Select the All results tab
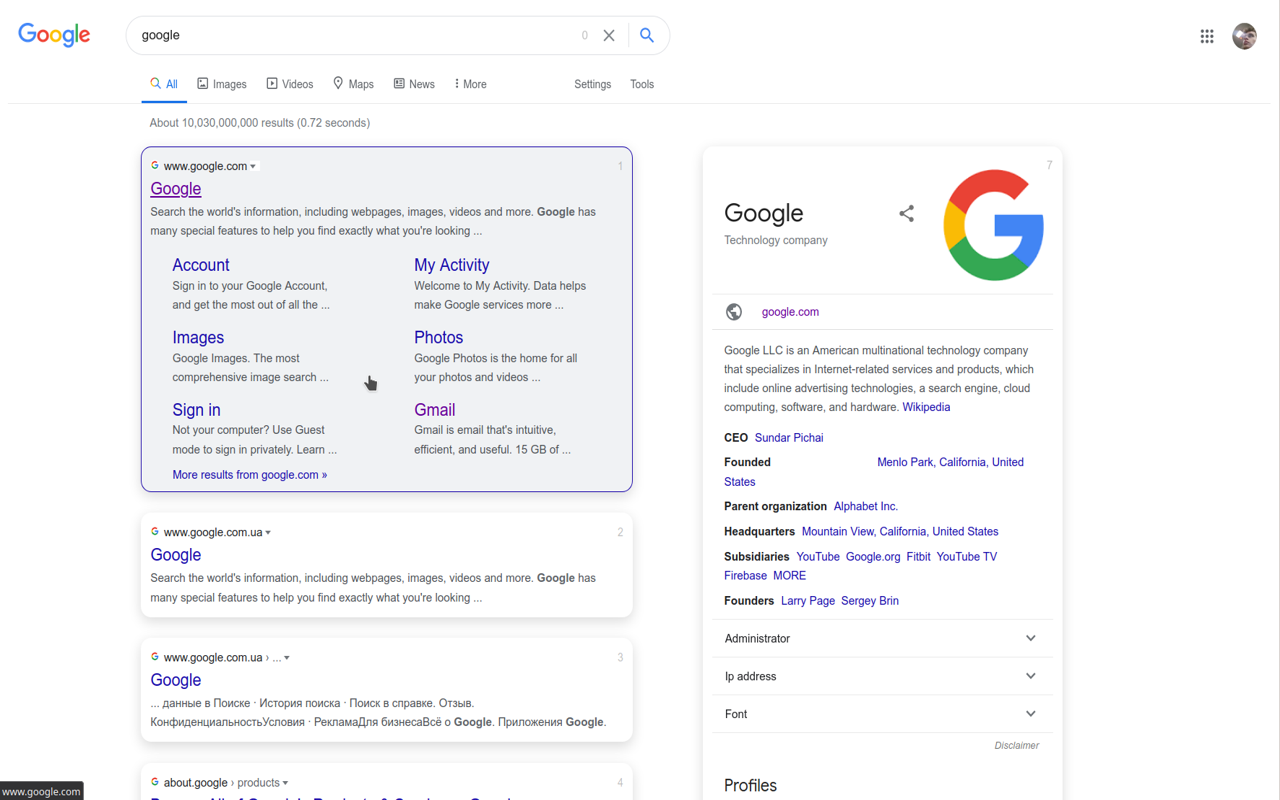 (x=164, y=84)
